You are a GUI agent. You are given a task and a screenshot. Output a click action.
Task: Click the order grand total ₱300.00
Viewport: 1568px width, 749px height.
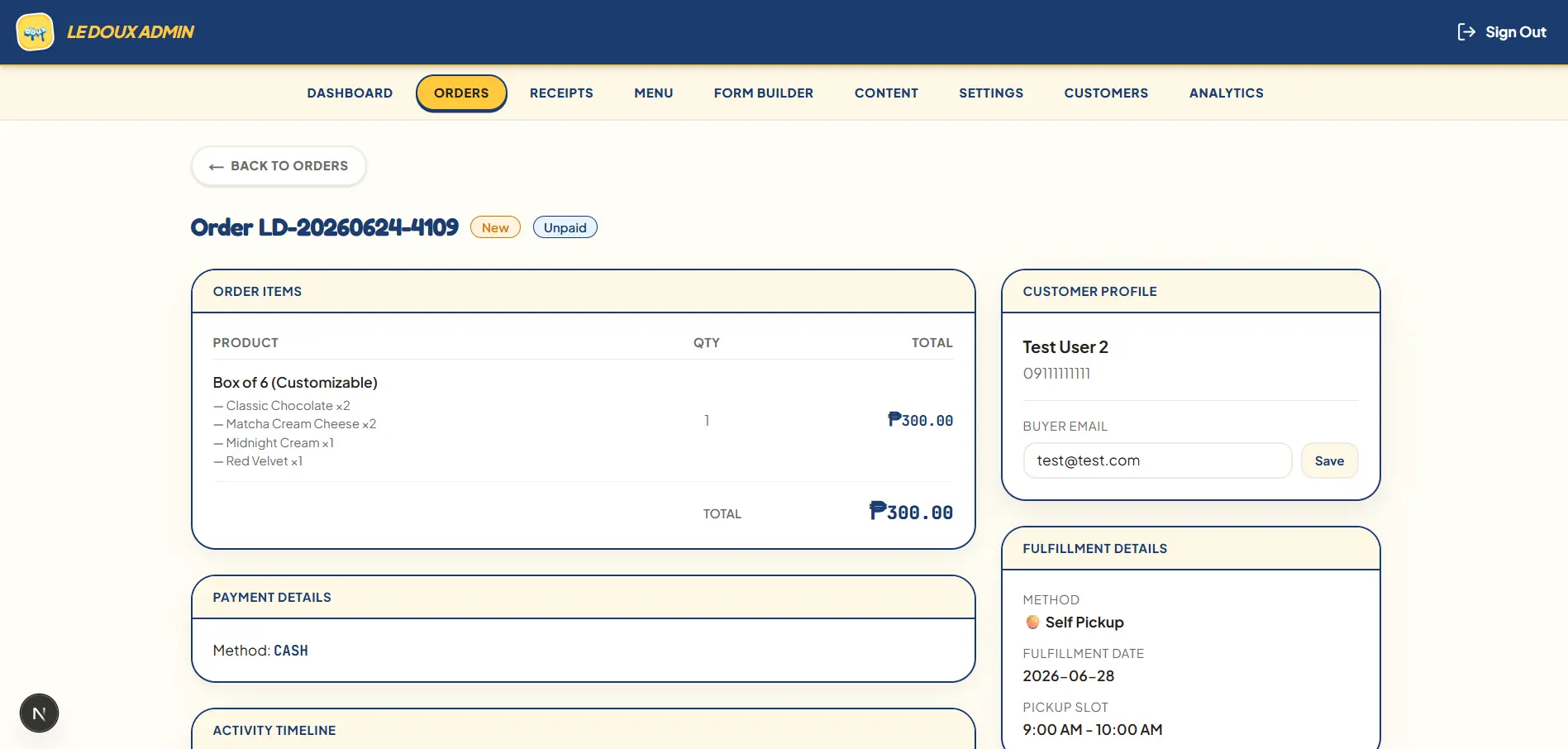pyautogui.click(x=911, y=512)
